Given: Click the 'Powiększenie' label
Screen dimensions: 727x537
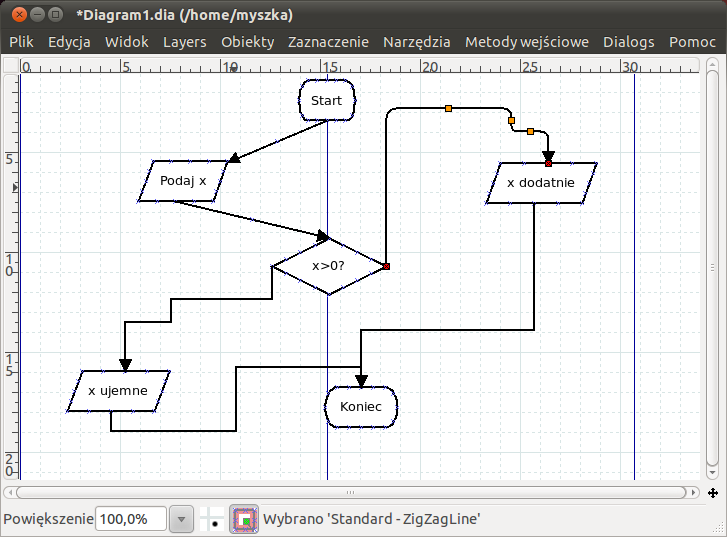Looking at the screenshot, I should (48, 519).
